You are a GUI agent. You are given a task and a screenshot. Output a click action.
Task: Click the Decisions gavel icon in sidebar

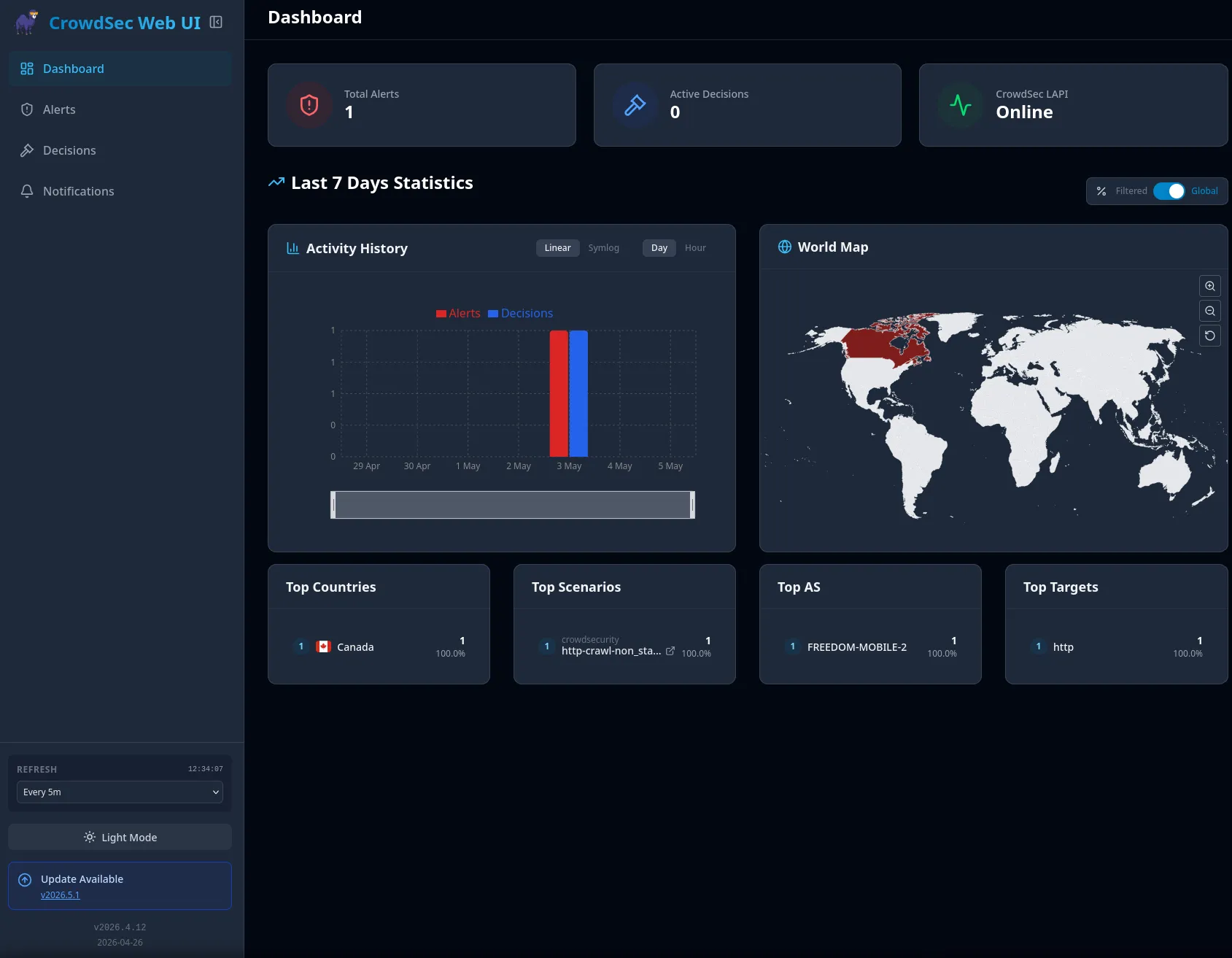[27, 150]
